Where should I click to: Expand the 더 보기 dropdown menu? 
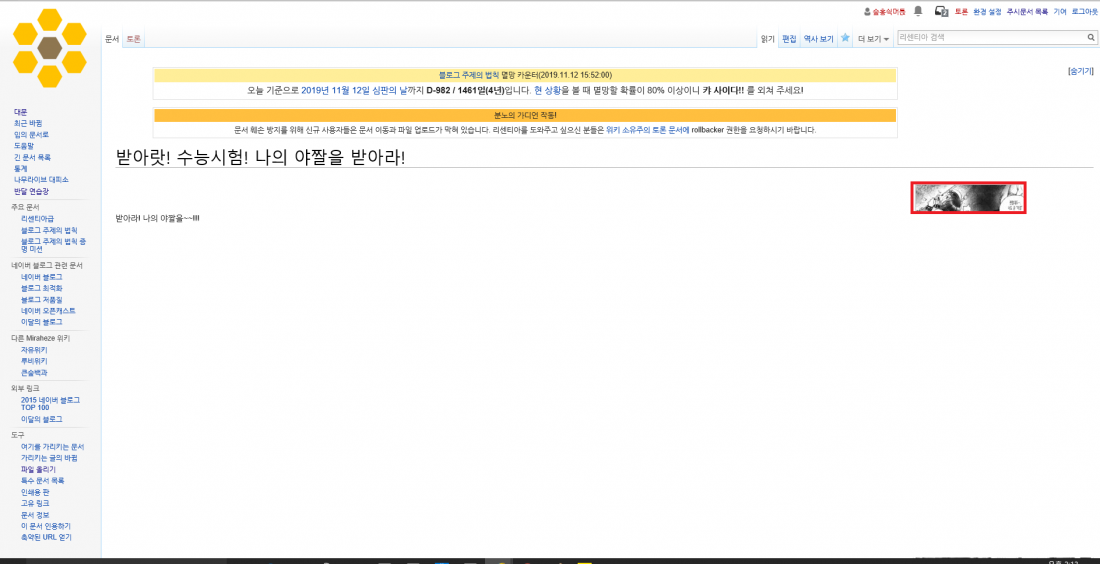coord(873,39)
